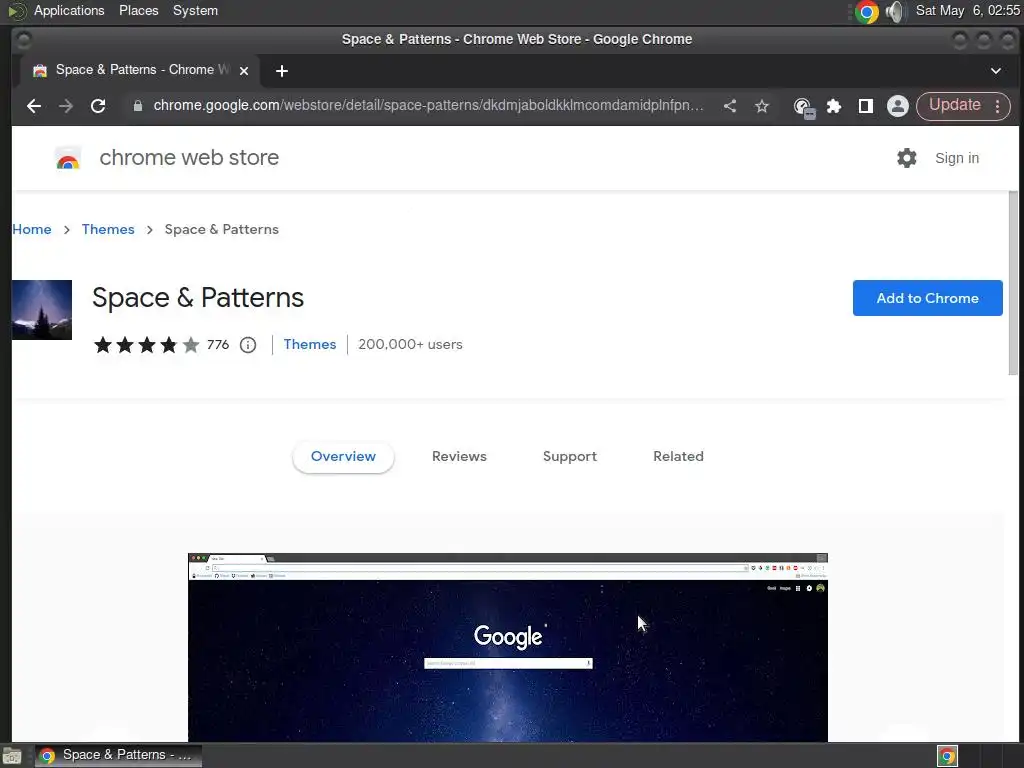Toggle the side panel icon
The width and height of the screenshot is (1024, 768).
(866, 106)
